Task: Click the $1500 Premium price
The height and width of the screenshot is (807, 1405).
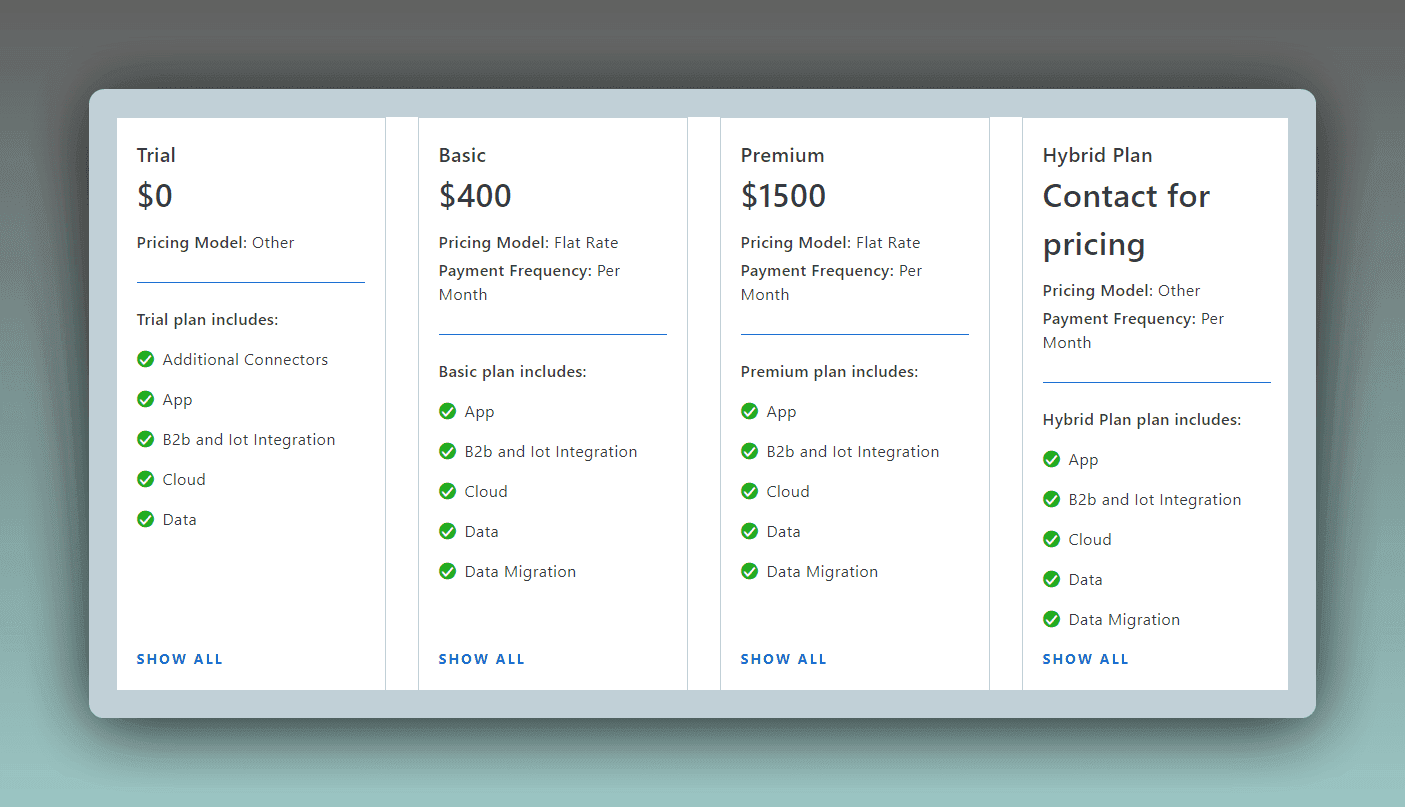Action: pos(783,196)
